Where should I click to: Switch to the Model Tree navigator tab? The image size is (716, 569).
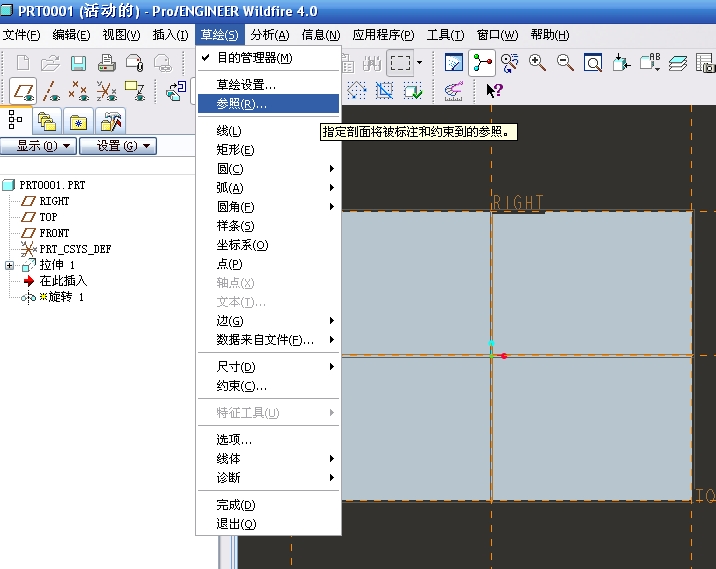click(x=15, y=121)
